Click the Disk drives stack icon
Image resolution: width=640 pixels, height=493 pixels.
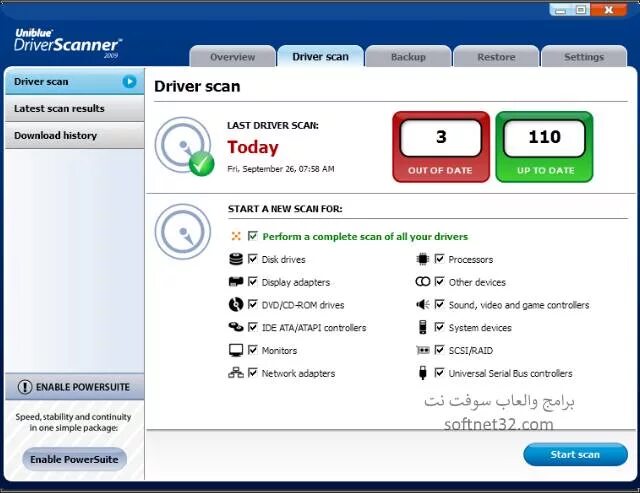coord(236,259)
